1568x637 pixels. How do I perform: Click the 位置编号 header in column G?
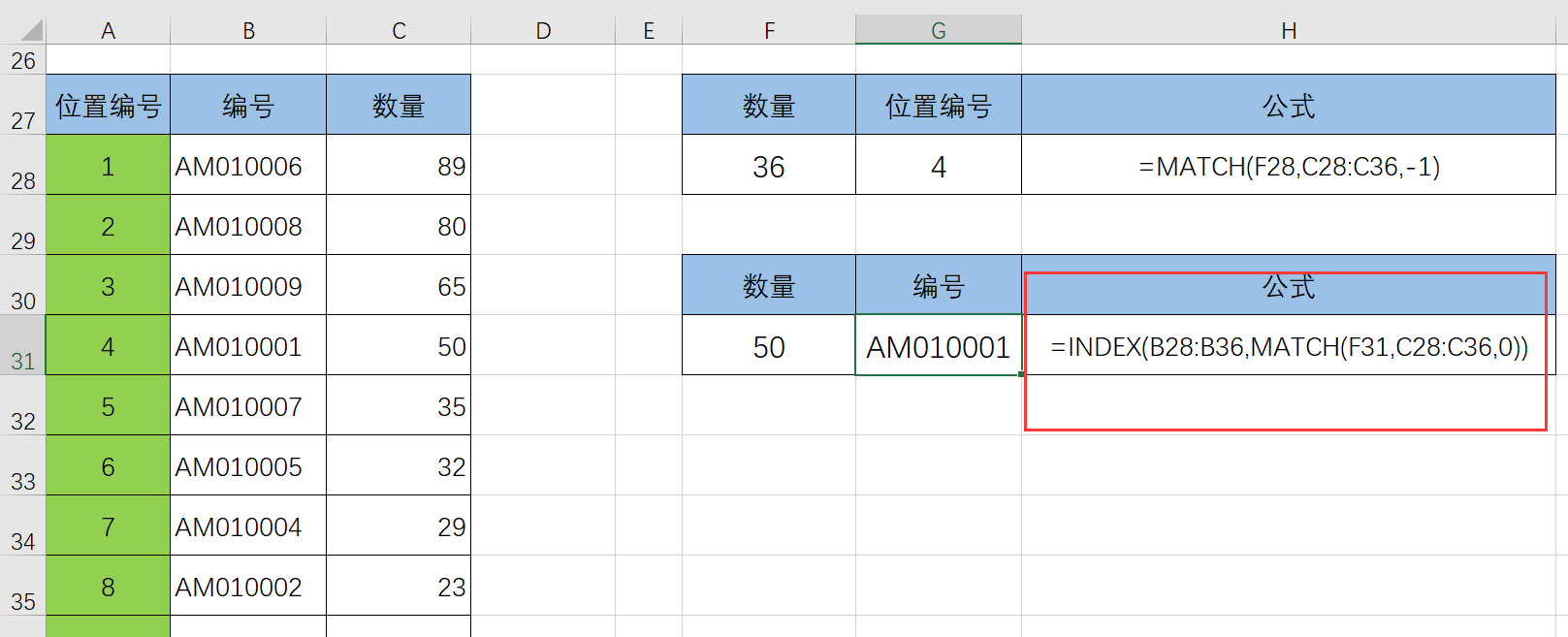coord(939,105)
